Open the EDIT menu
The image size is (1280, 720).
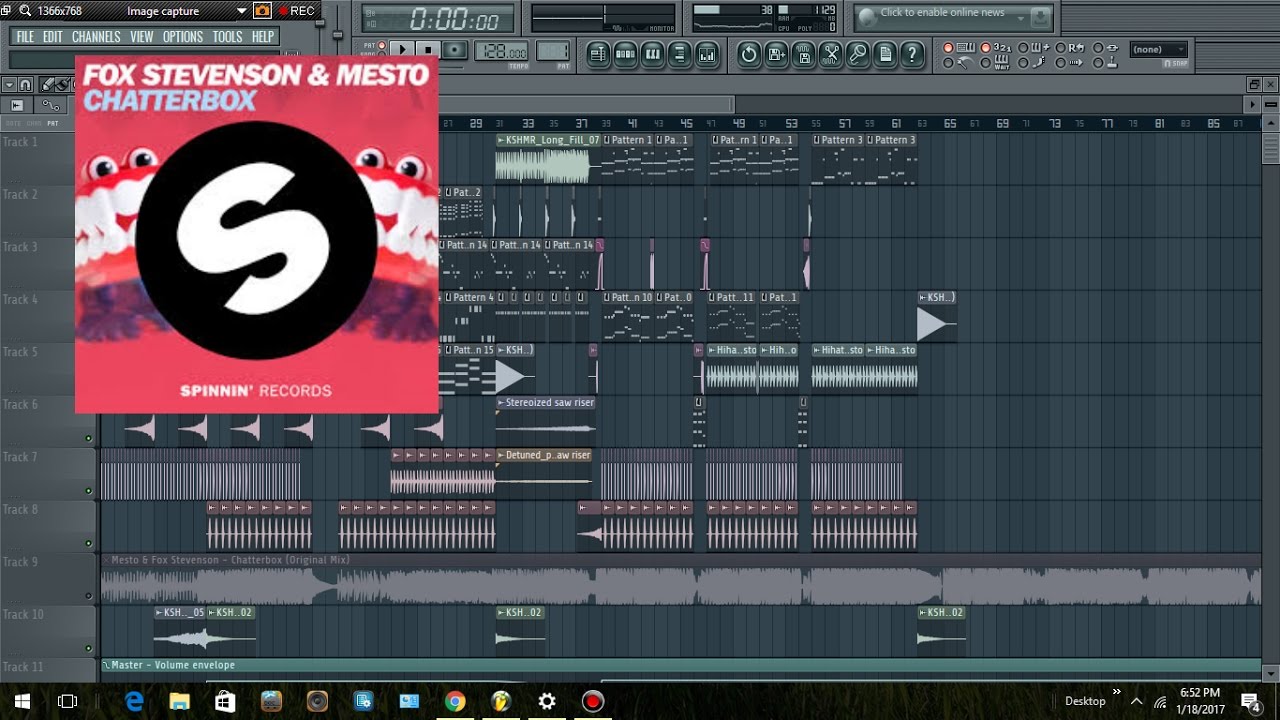point(52,37)
